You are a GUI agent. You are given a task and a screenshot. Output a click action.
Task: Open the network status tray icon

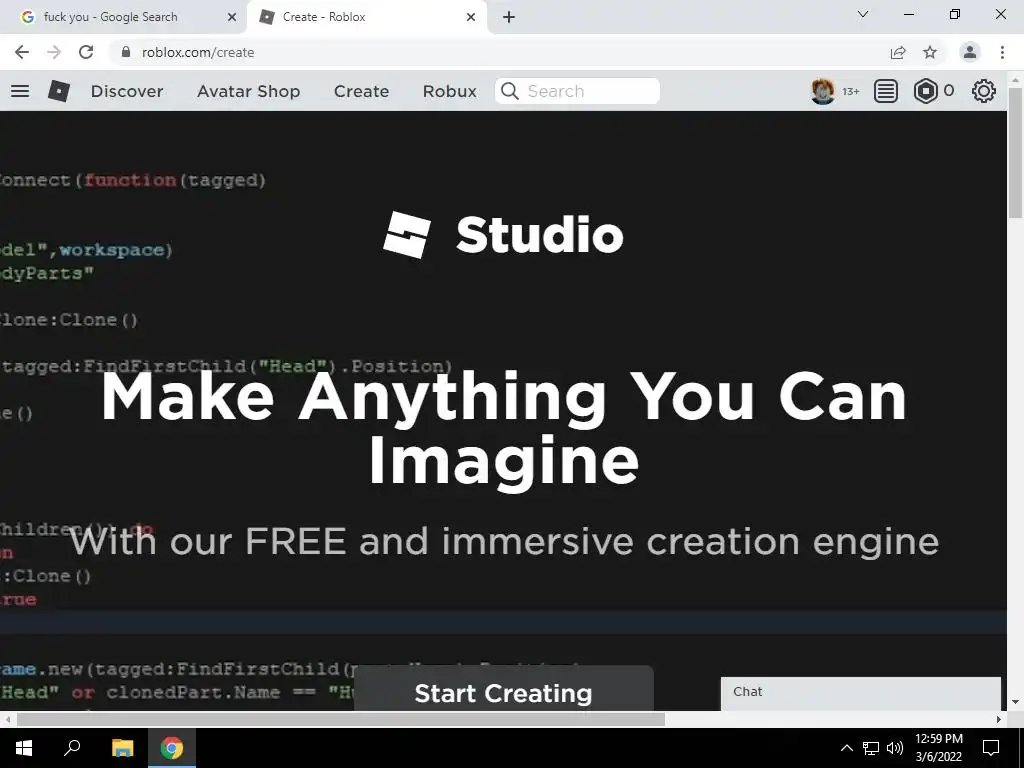[871, 748]
